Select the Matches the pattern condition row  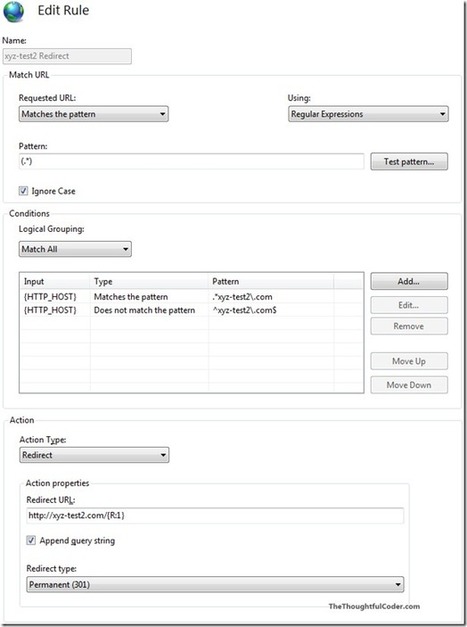click(x=192, y=297)
